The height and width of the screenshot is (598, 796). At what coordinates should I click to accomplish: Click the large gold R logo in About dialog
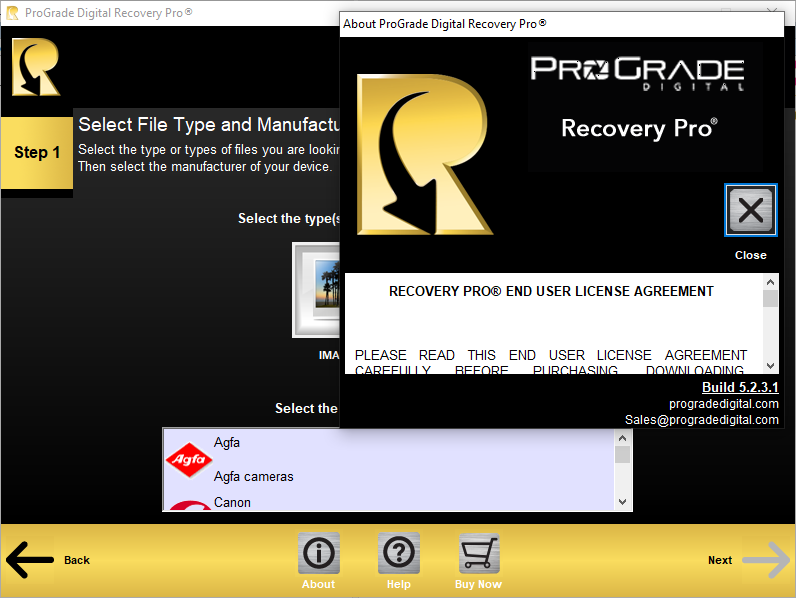[x=424, y=155]
